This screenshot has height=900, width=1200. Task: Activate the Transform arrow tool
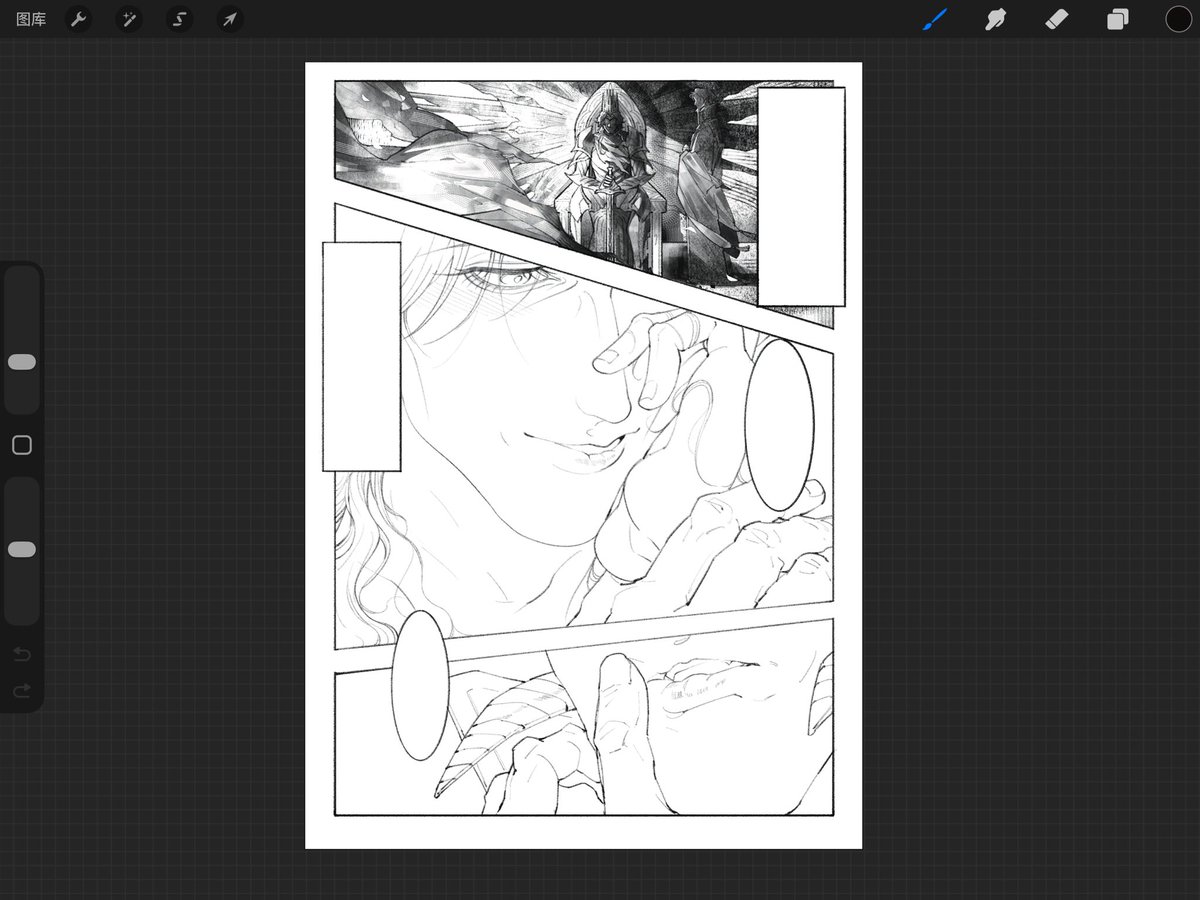tap(230, 19)
